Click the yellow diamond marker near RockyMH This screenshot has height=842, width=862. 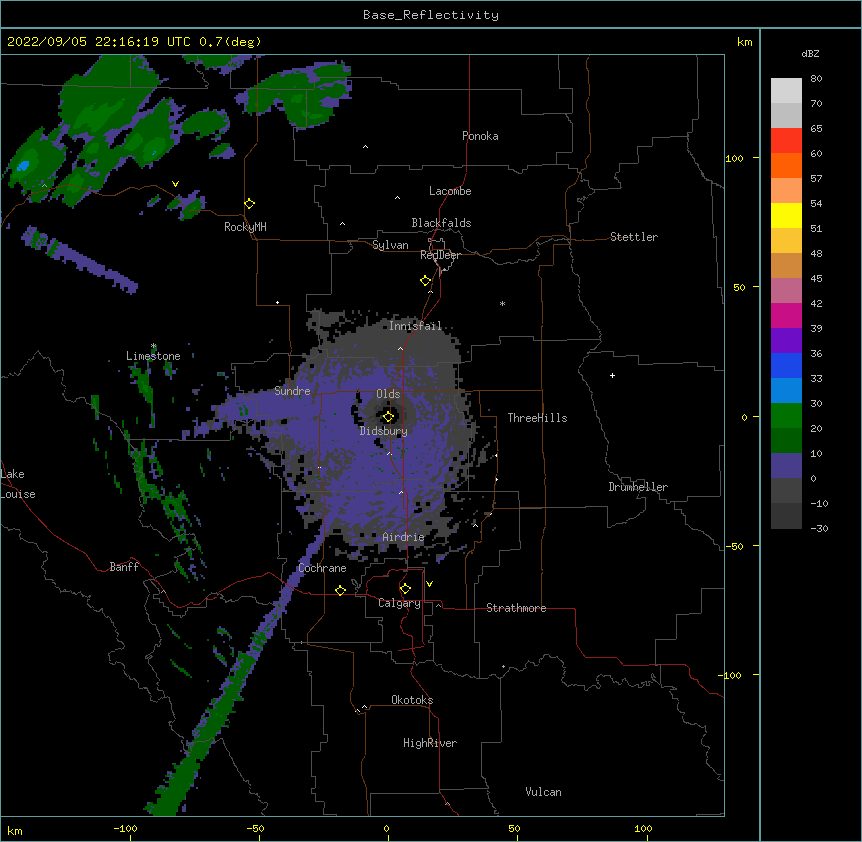pos(250,203)
